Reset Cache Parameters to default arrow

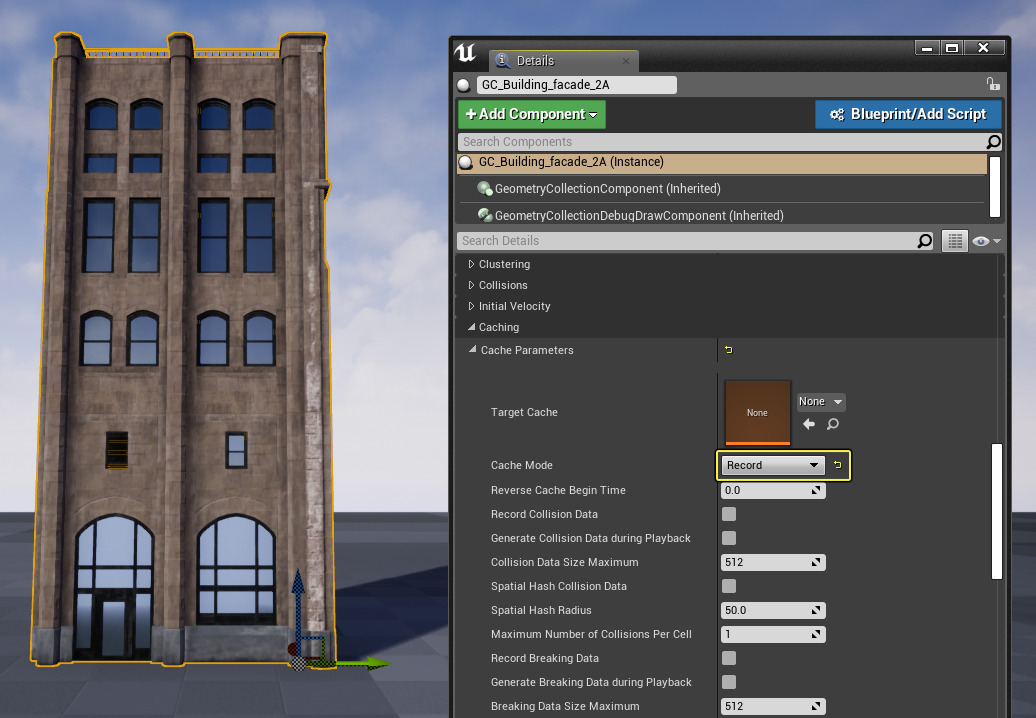pyautogui.click(x=728, y=350)
